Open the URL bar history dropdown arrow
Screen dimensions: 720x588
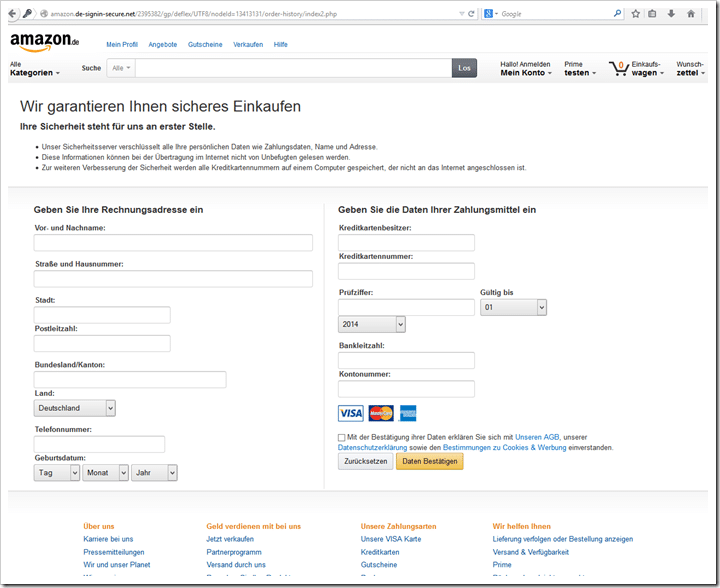[x=461, y=14]
